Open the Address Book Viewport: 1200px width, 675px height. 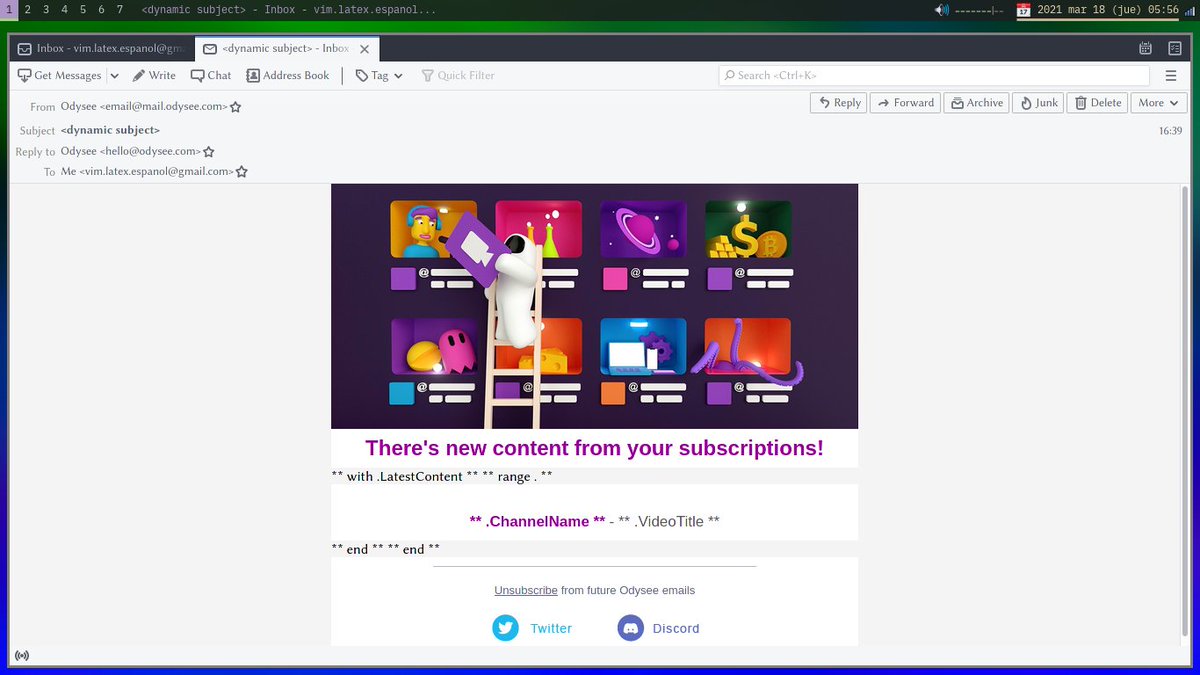point(288,75)
